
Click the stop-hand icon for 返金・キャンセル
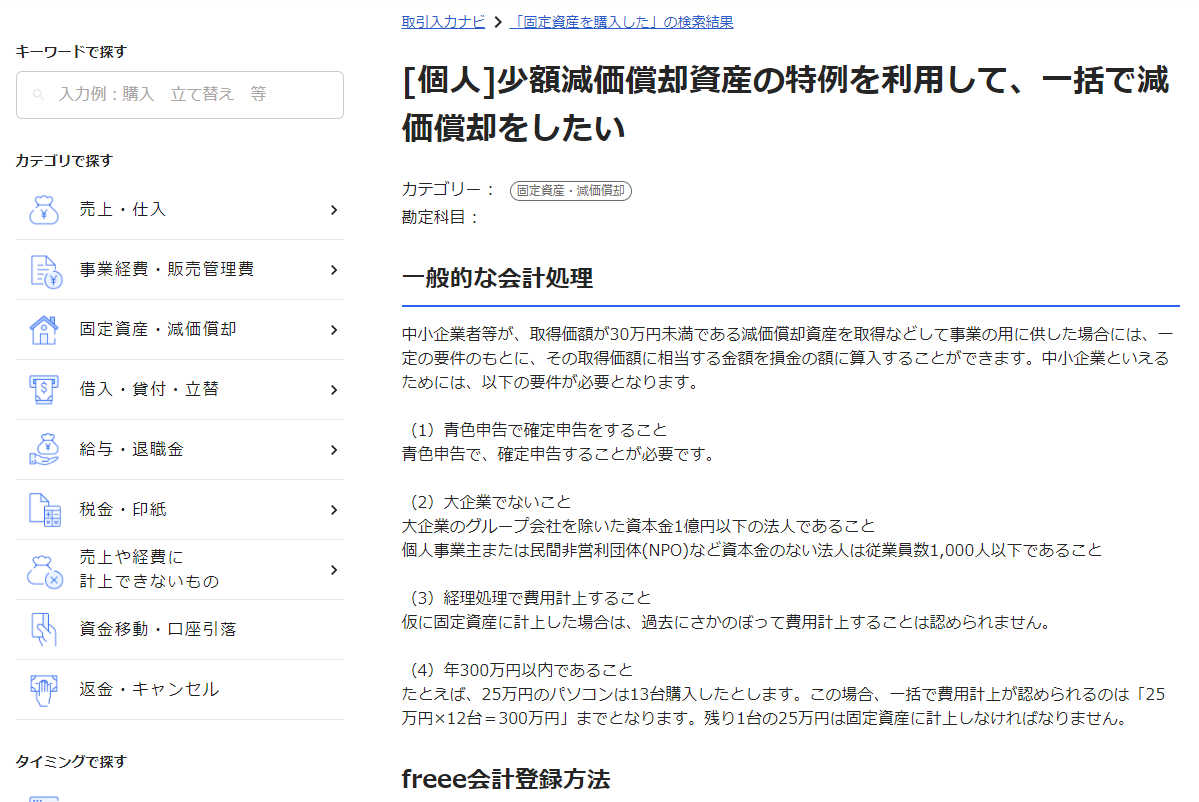click(44, 690)
